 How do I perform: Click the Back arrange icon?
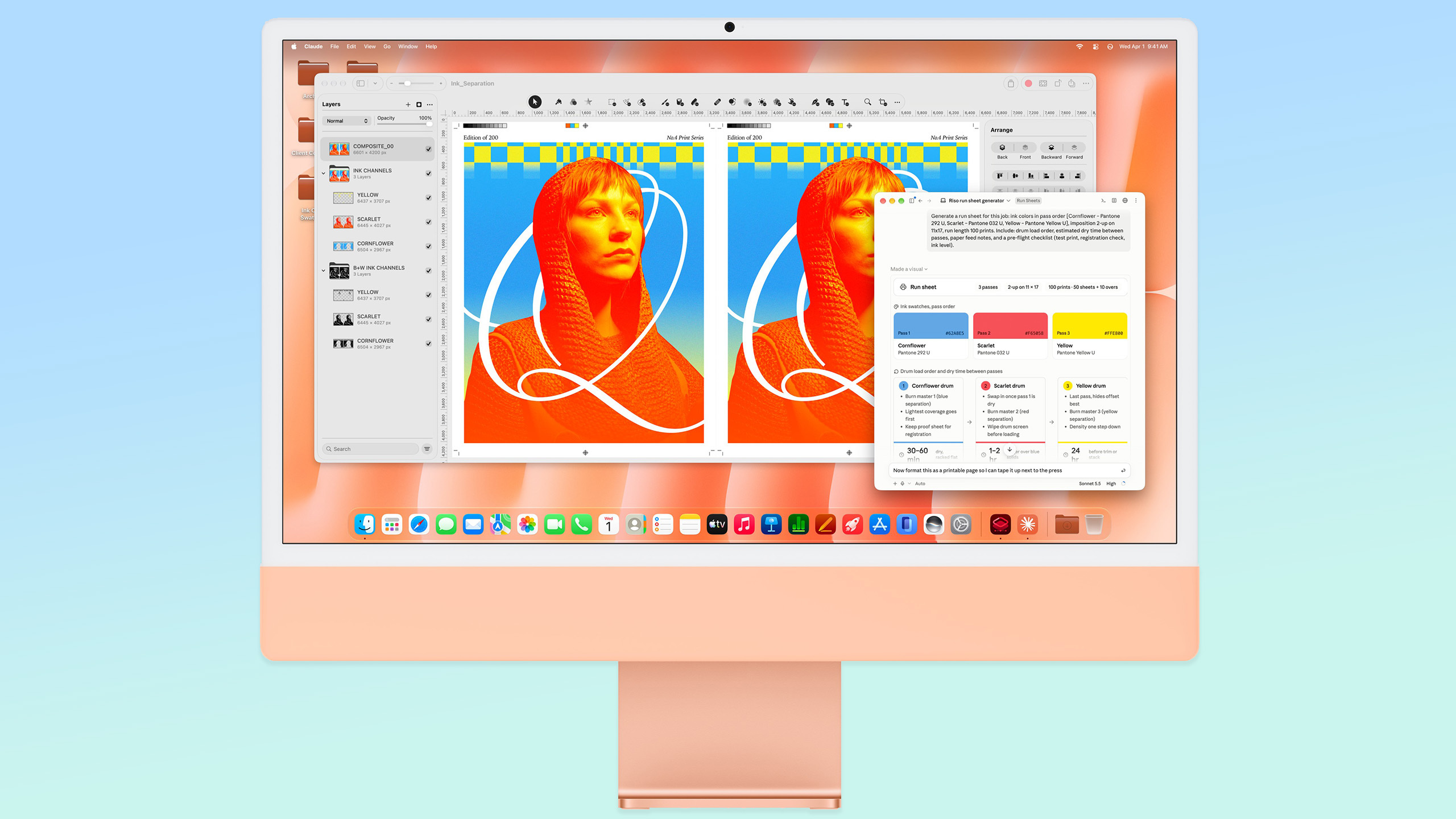1002,148
